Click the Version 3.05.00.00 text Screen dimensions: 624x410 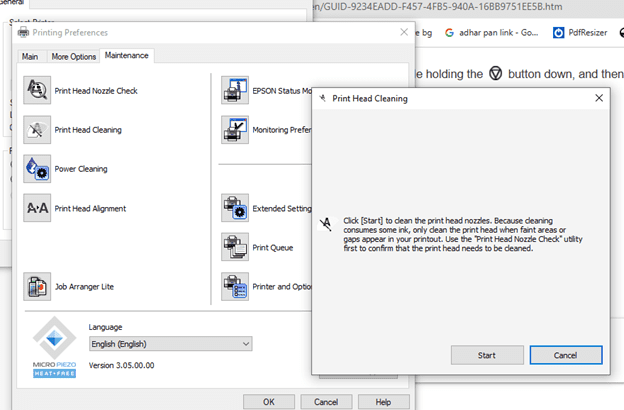121,365
